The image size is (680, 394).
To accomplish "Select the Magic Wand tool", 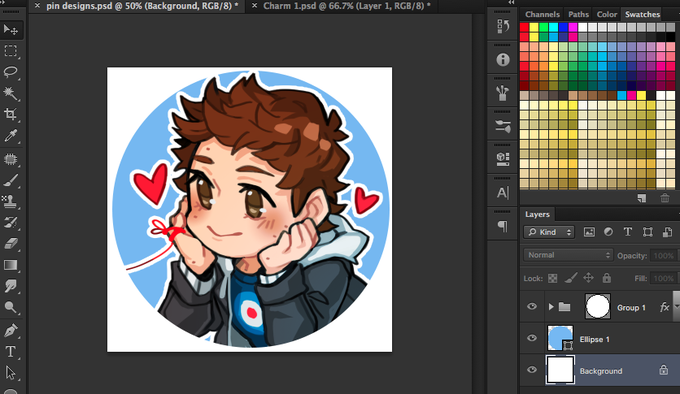I will [x=10, y=93].
